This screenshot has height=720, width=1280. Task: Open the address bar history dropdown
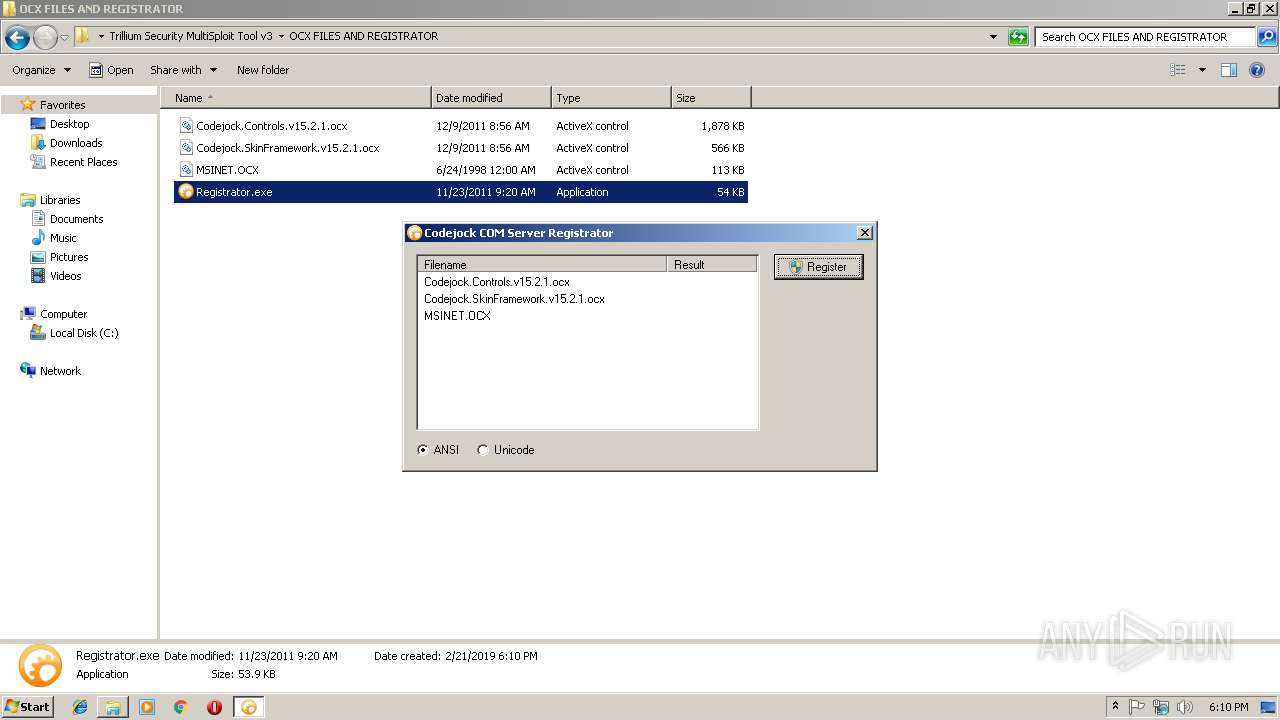[x=993, y=37]
